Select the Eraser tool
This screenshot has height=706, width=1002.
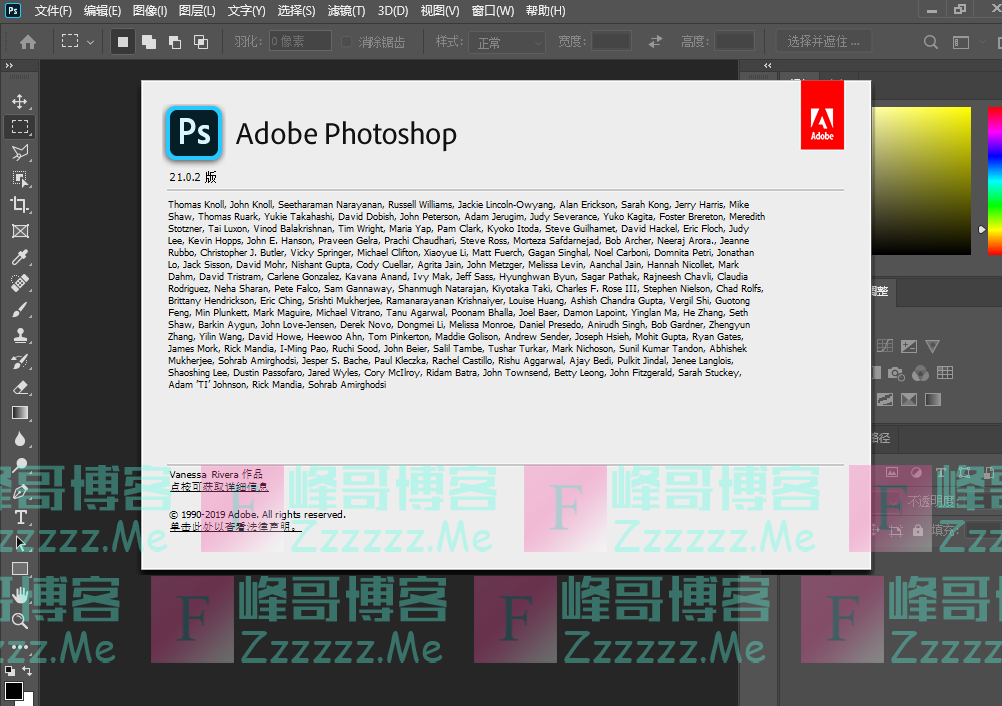(20, 387)
